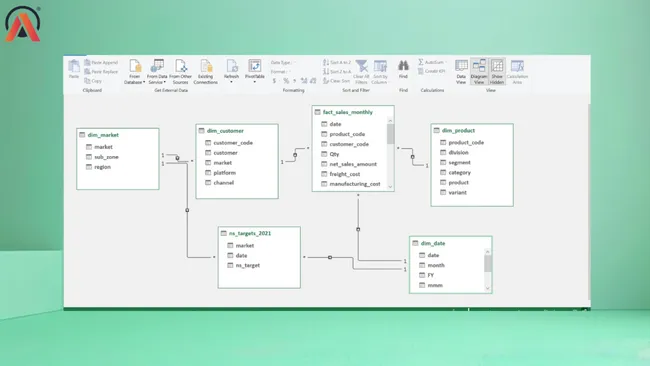Toggle the Calculation Area
Image resolution: width=650 pixels, height=366 pixels.
click(517, 72)
